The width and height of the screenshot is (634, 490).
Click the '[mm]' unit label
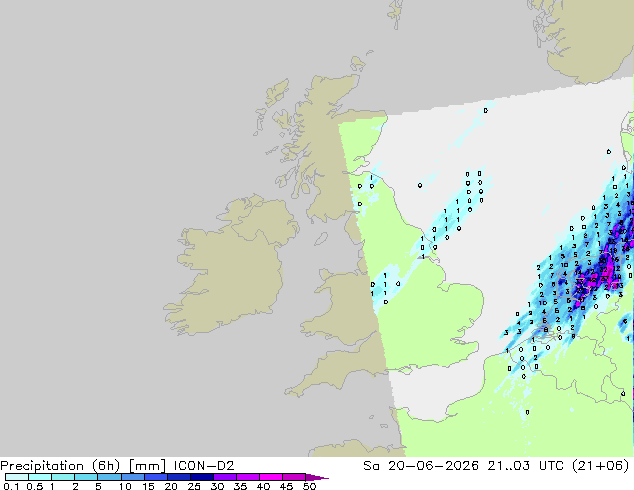coord(147,466)
